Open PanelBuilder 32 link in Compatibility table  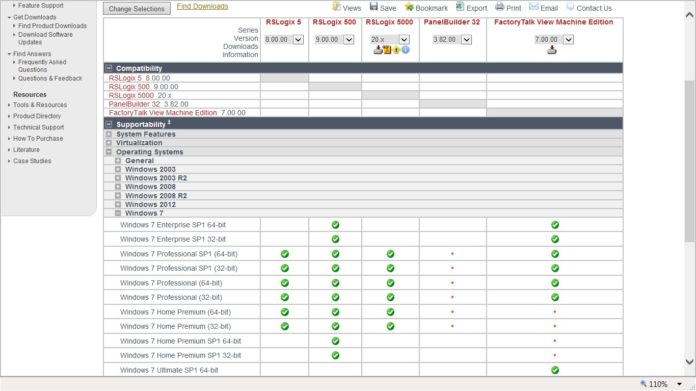point(134,104)
